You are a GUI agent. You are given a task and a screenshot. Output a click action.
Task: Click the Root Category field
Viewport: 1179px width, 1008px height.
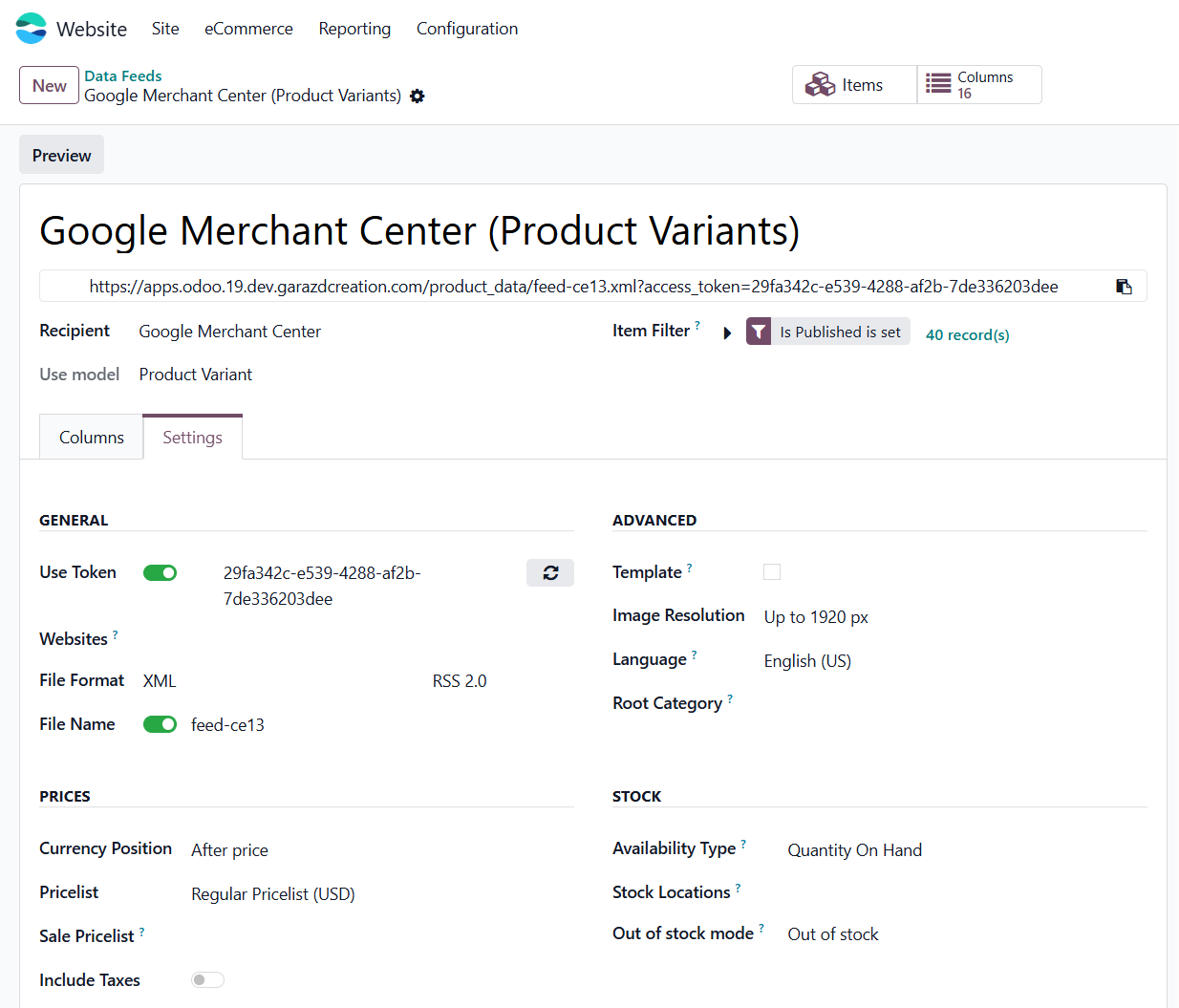coord(955,703)
